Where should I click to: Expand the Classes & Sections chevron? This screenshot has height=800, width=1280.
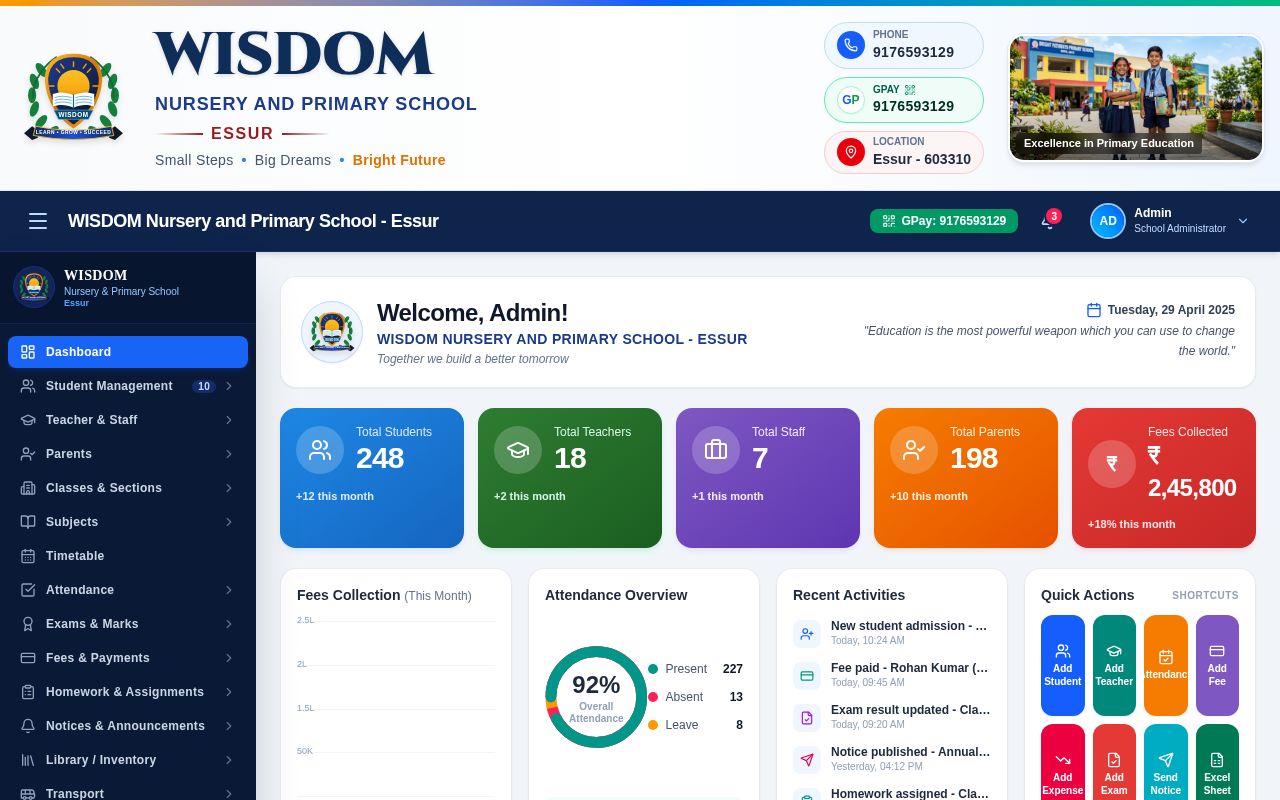click(229, 488)
